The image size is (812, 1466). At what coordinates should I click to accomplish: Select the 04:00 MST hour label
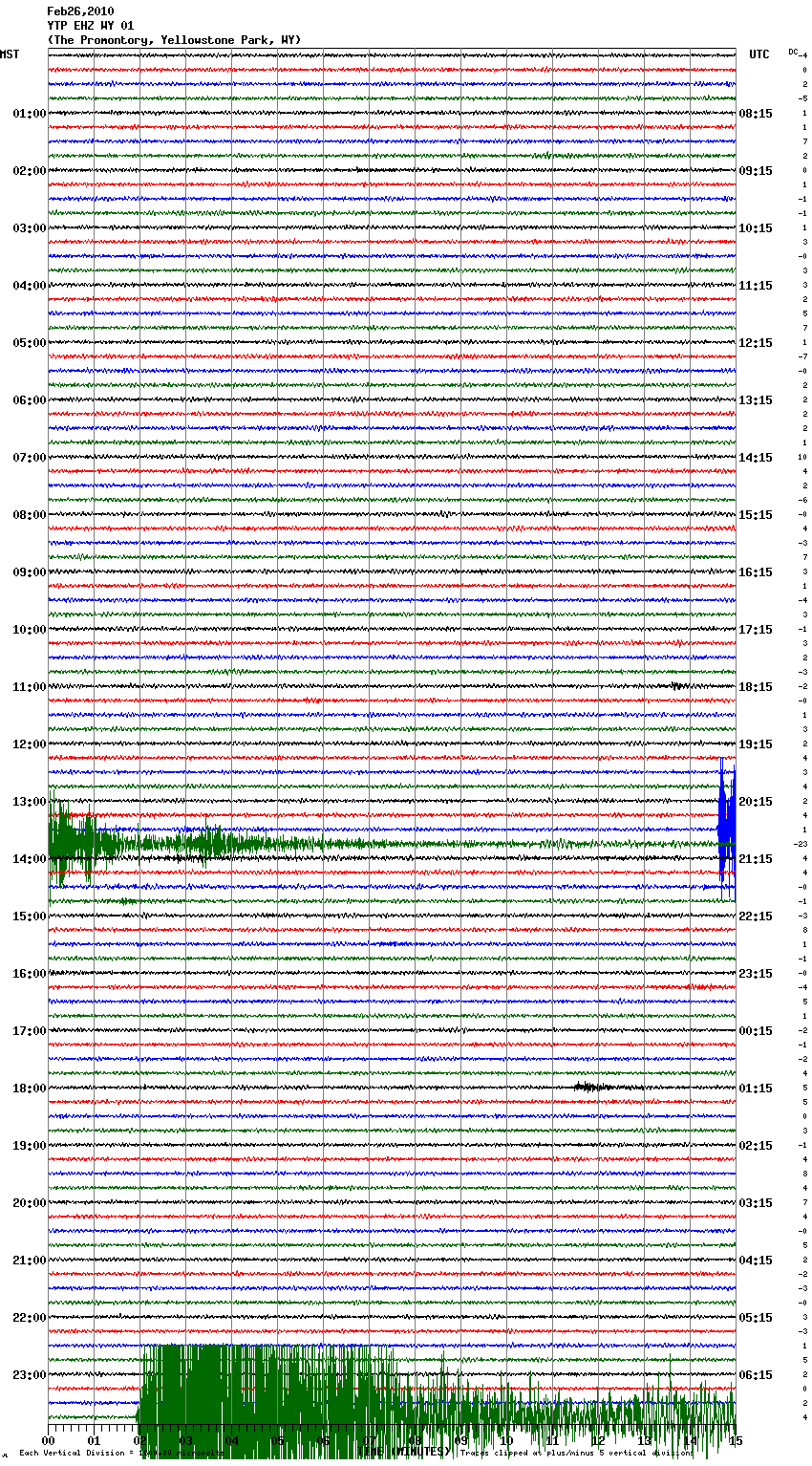[x=30, y=286]
